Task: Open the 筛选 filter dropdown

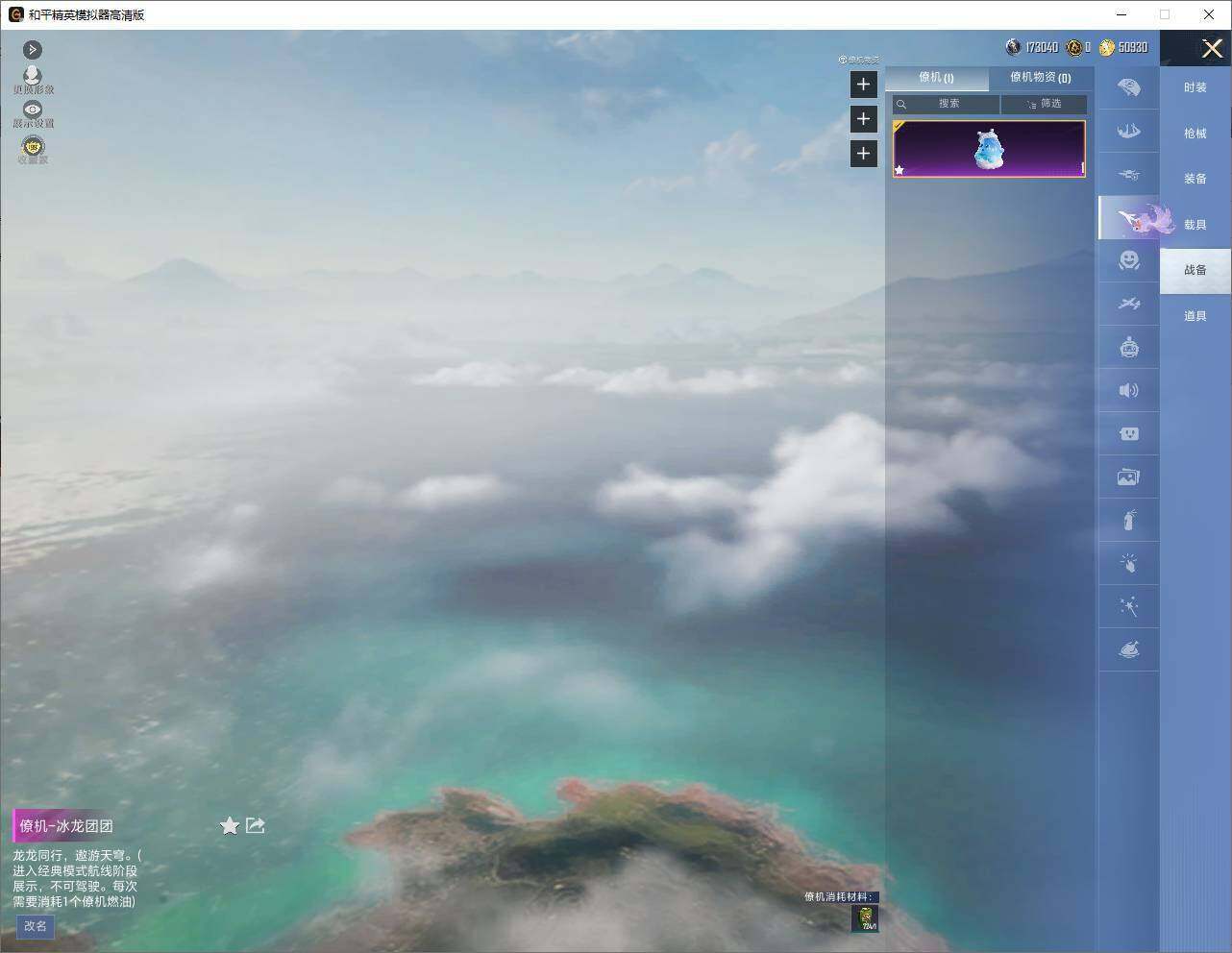Action: 1044,104
